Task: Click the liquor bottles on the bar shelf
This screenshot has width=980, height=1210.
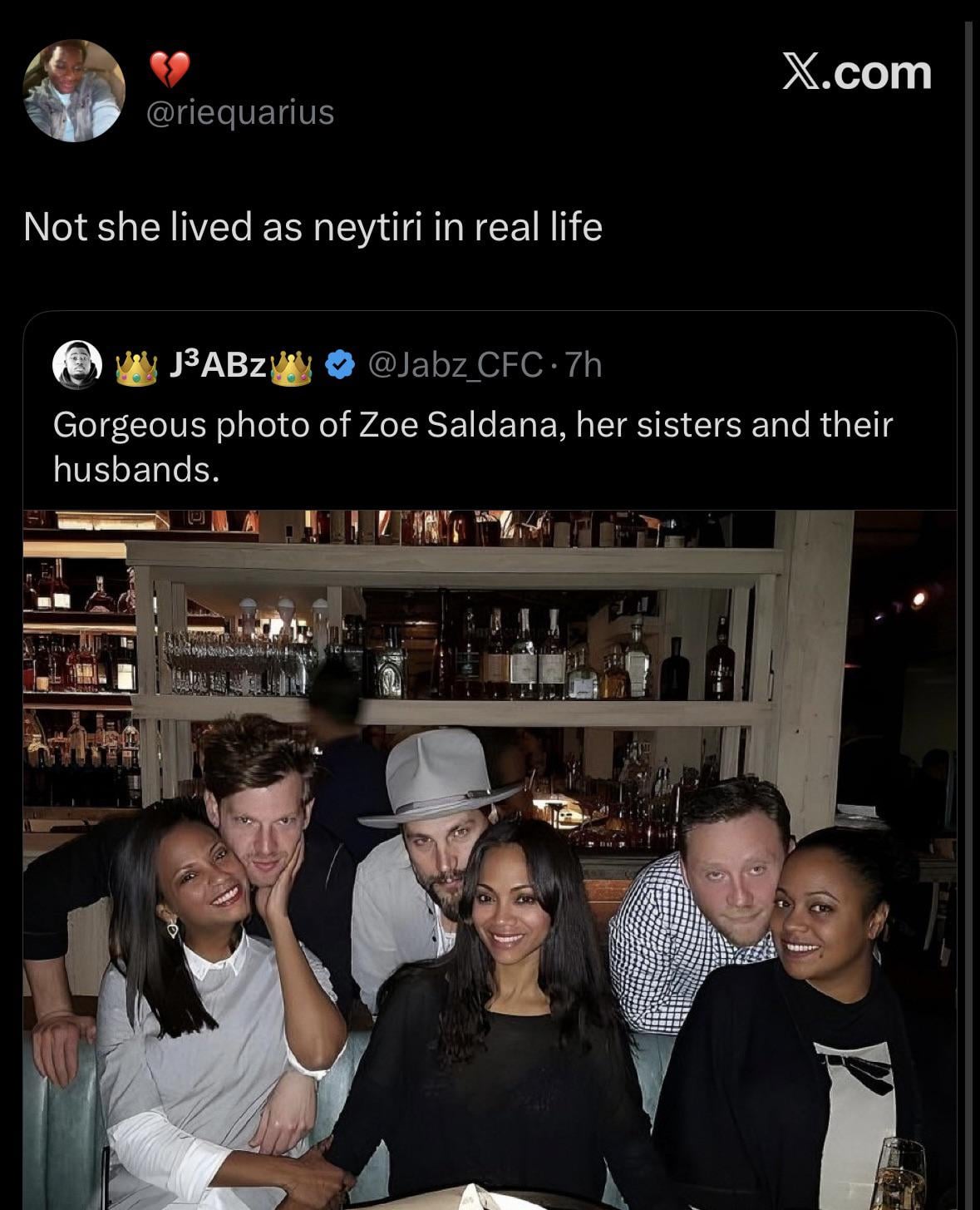Action: pos(532,657)
